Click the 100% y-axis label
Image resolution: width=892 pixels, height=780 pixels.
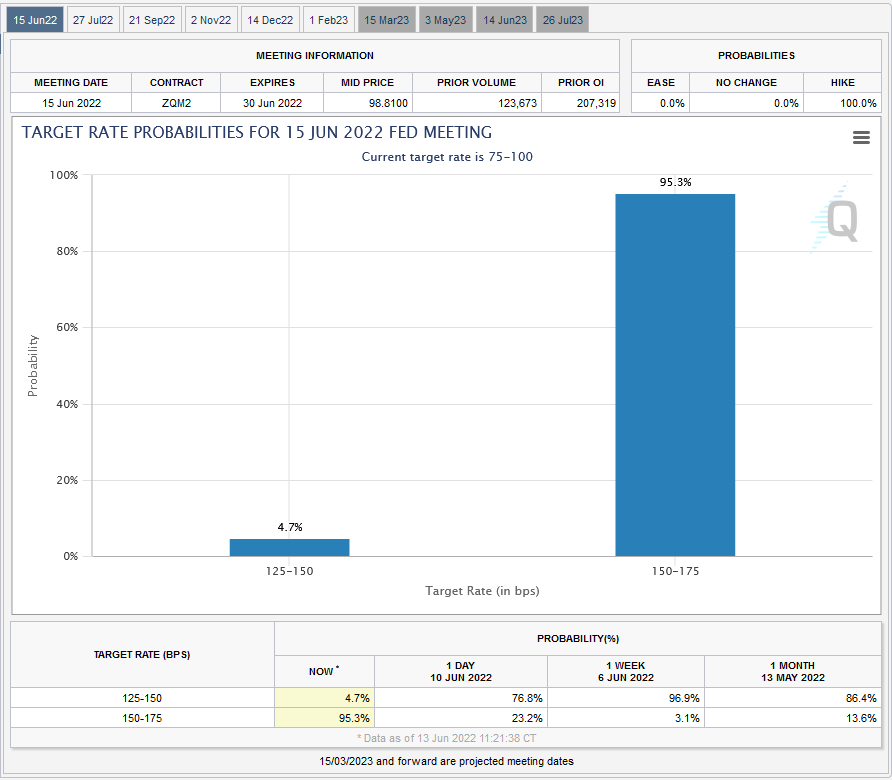pyautogui.click(x=64, y=175)
